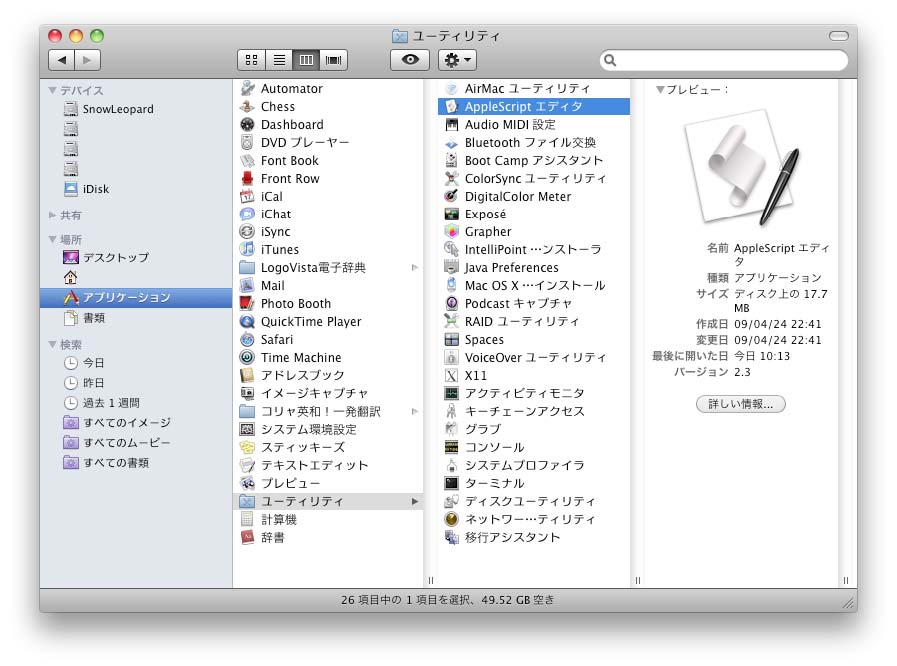897x666 pixels.
Task: Select Java Preferences in utilities list
Action: [534, 268]
